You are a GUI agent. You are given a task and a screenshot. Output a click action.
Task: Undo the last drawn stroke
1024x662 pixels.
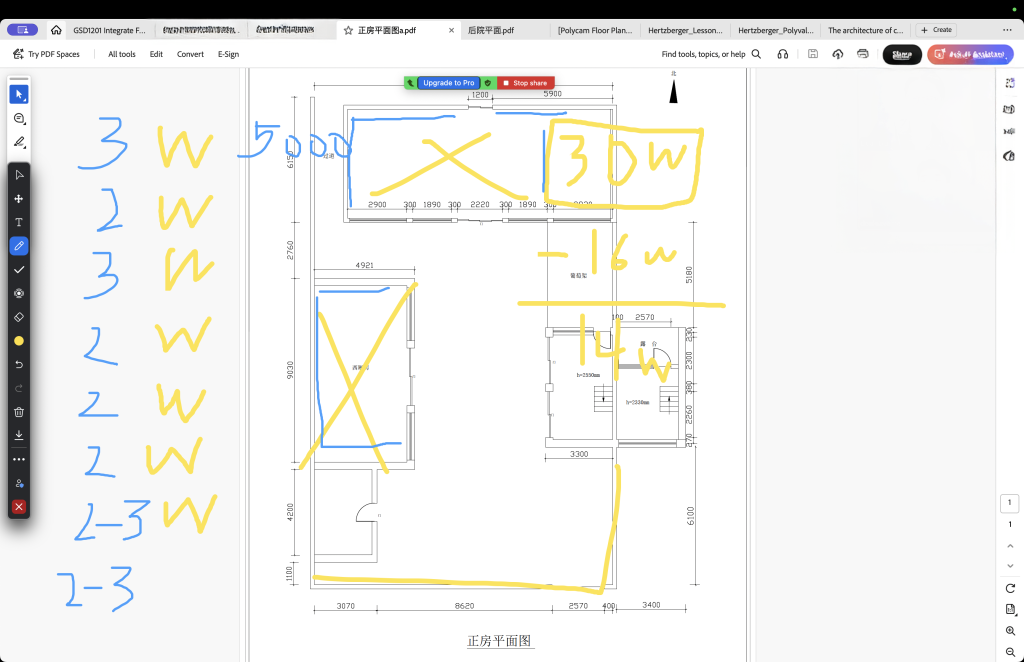[x=19, y=364]
